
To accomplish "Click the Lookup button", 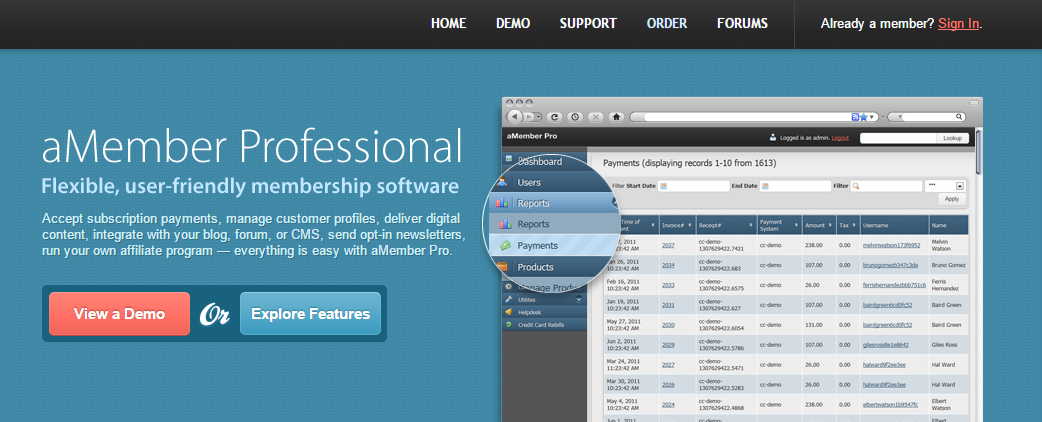I will pyautogui.click(x=952, y=138).
